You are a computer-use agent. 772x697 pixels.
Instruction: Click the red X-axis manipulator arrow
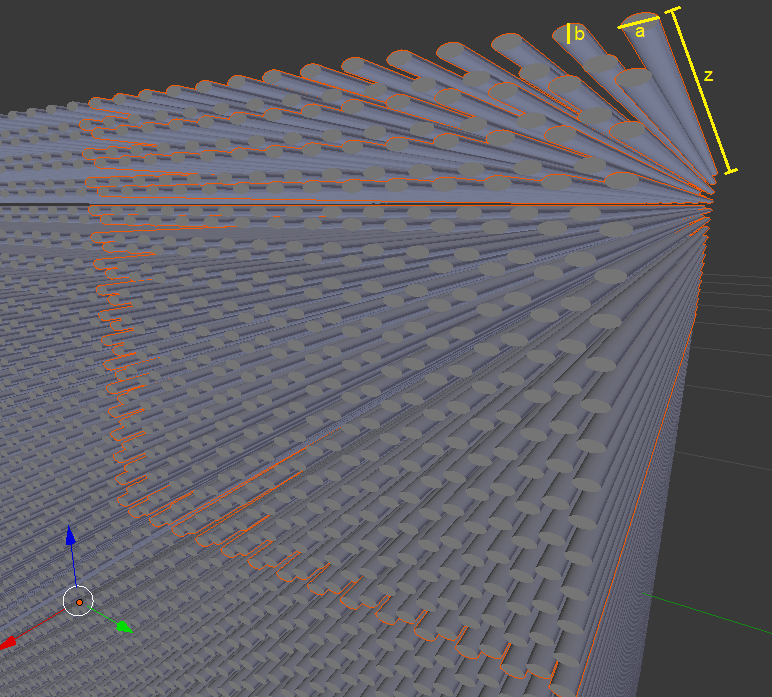pos(7,642)
